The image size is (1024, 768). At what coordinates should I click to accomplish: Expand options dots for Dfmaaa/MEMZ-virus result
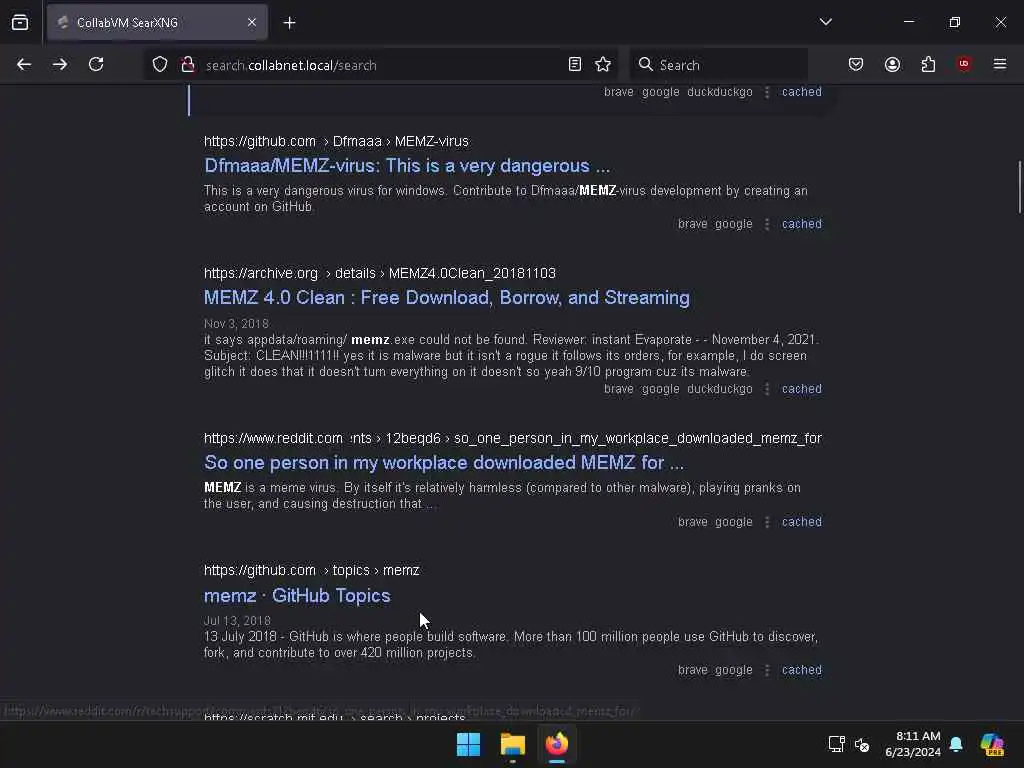tap(767, 224)
